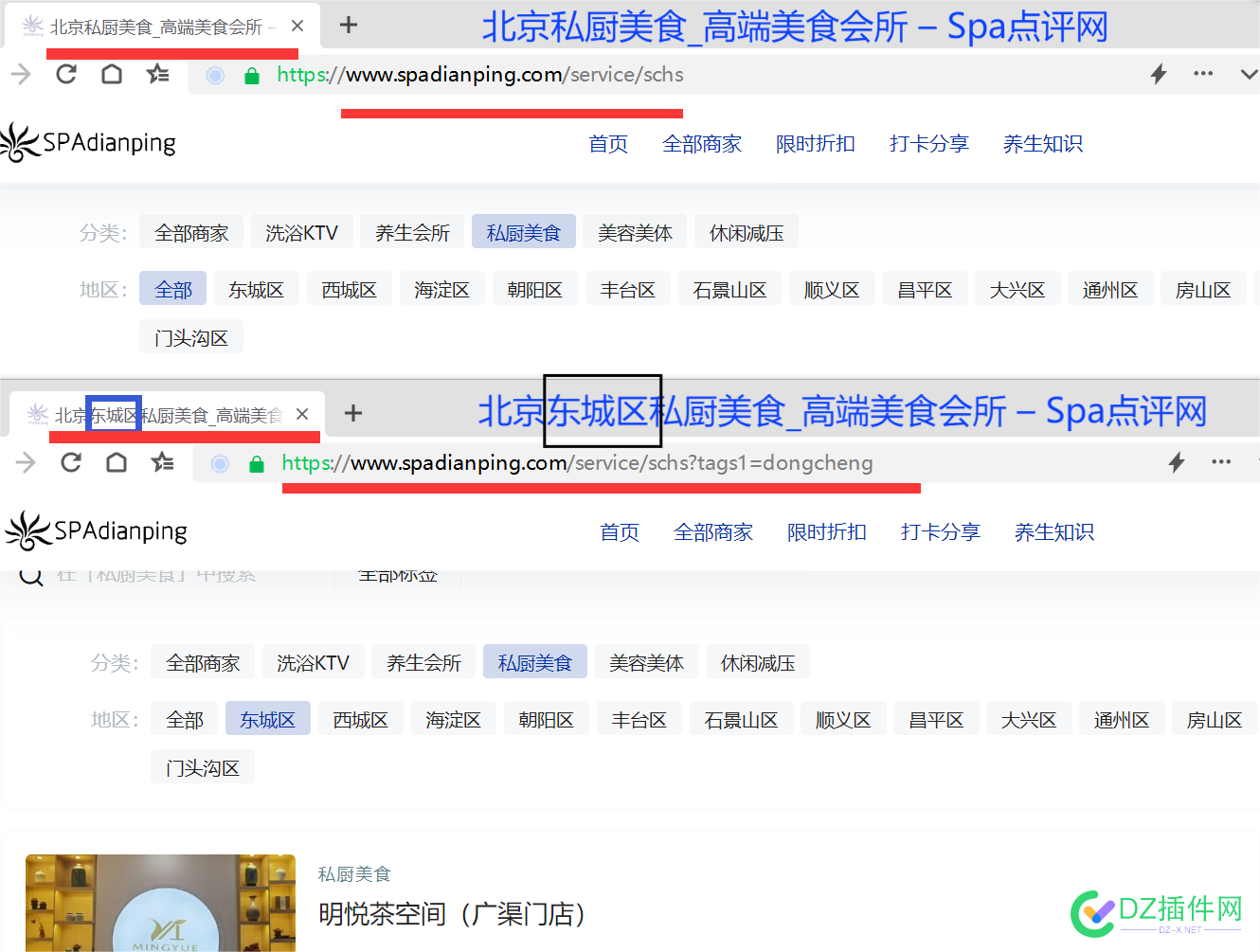Select 美容美体 category in upper filter
This screenshot has height=952, width=1260.
click(635, 232)
